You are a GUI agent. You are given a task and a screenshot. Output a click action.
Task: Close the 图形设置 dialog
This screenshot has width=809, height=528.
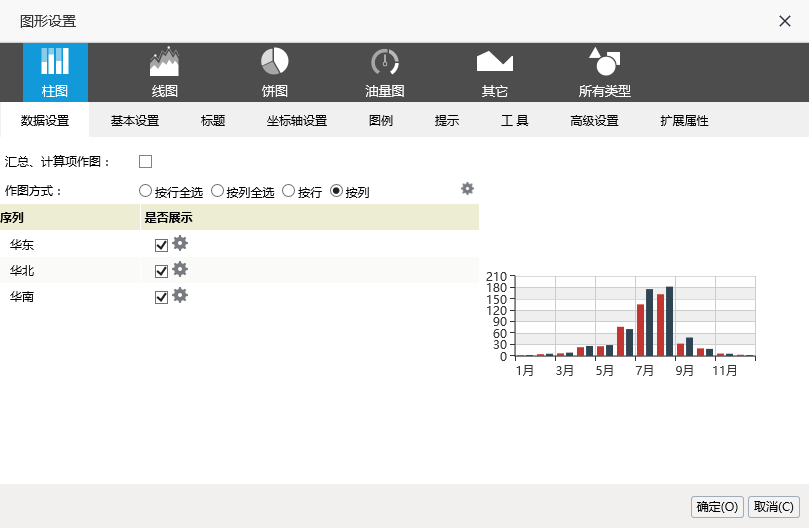coord(785,21)
